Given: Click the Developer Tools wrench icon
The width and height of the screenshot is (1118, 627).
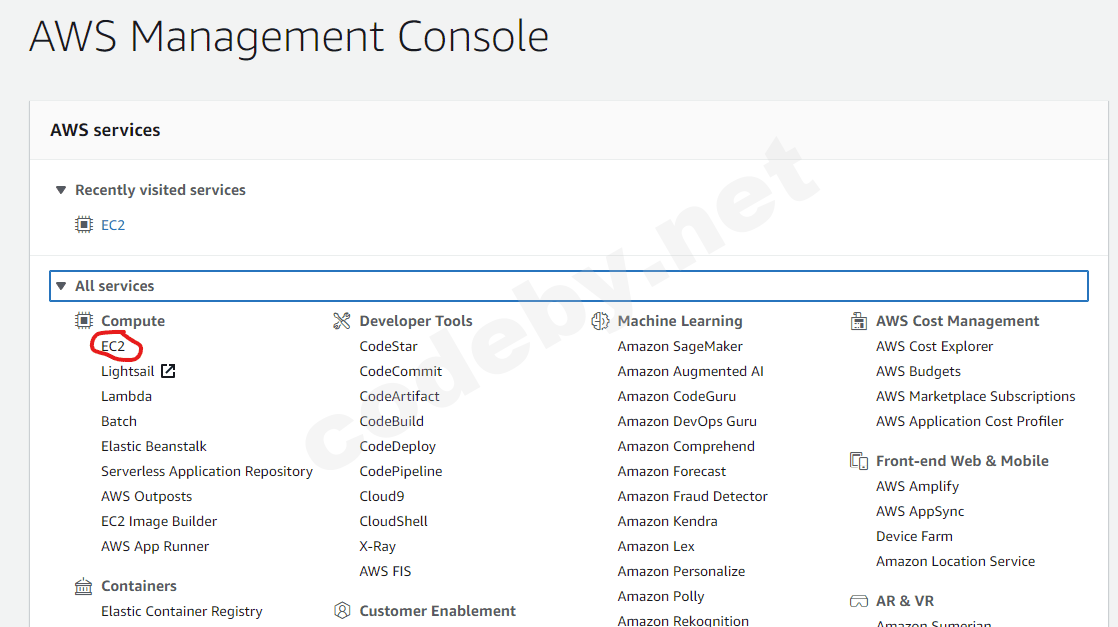Looking at the screenshot, I should tap(342, 321).
